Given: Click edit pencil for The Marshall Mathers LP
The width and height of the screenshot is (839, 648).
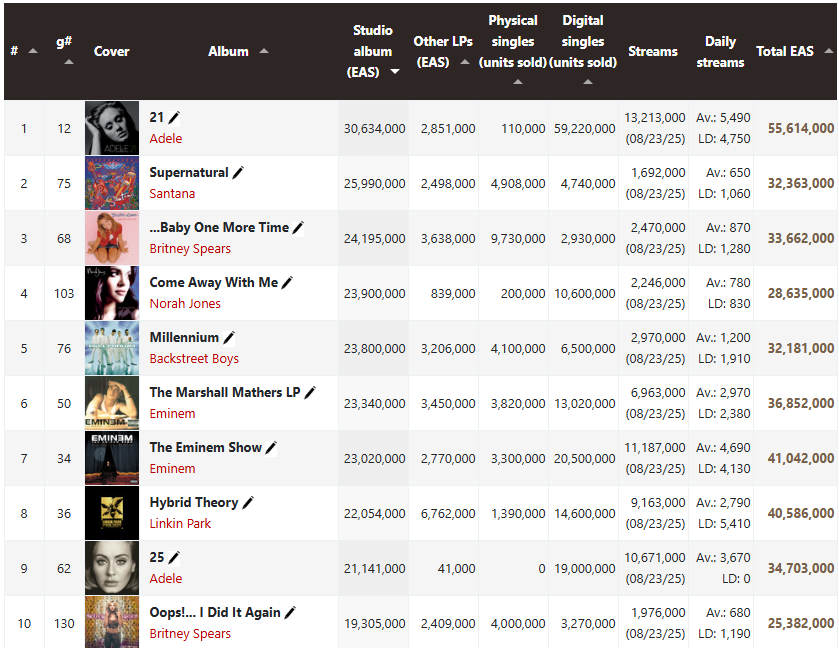Looking at the screenshot, I should (x=310, y=392).
